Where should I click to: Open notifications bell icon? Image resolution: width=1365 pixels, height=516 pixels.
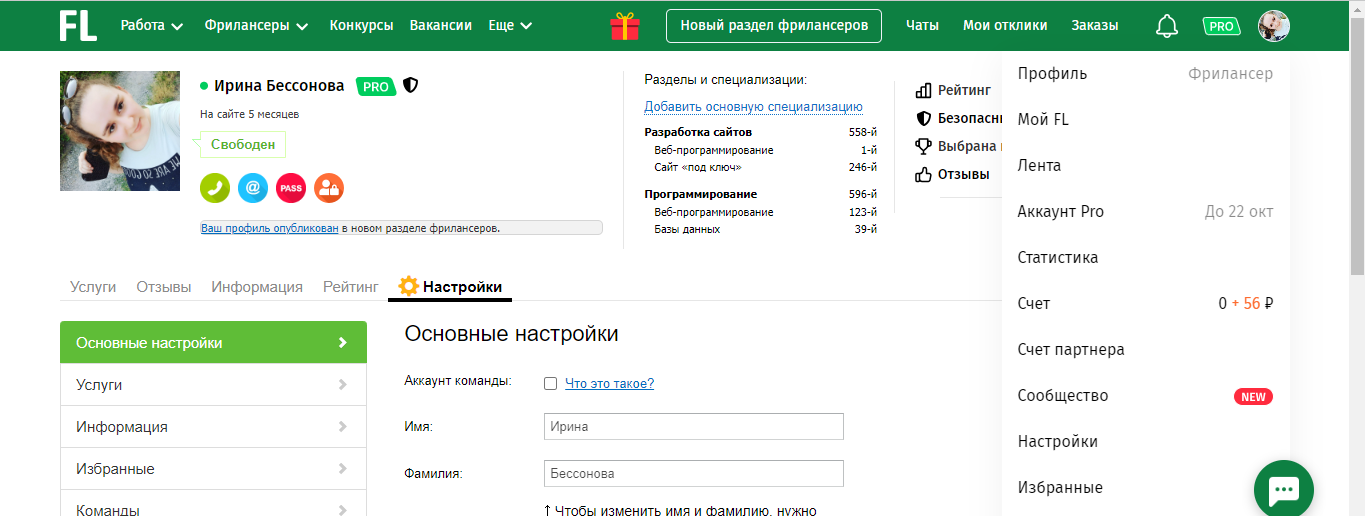coord(1166,26)
